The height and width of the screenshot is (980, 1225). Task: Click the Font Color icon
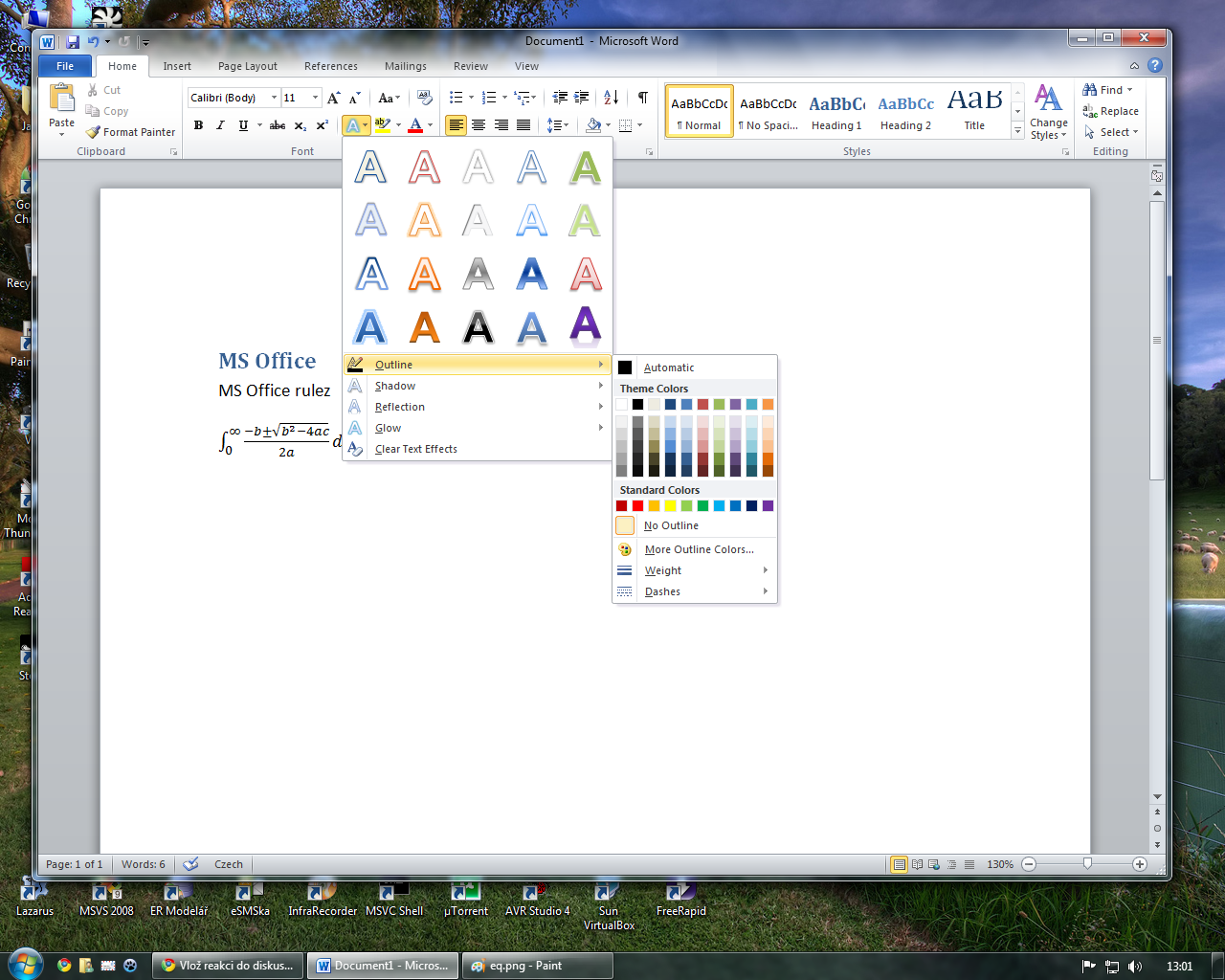(x=415, y=125)
